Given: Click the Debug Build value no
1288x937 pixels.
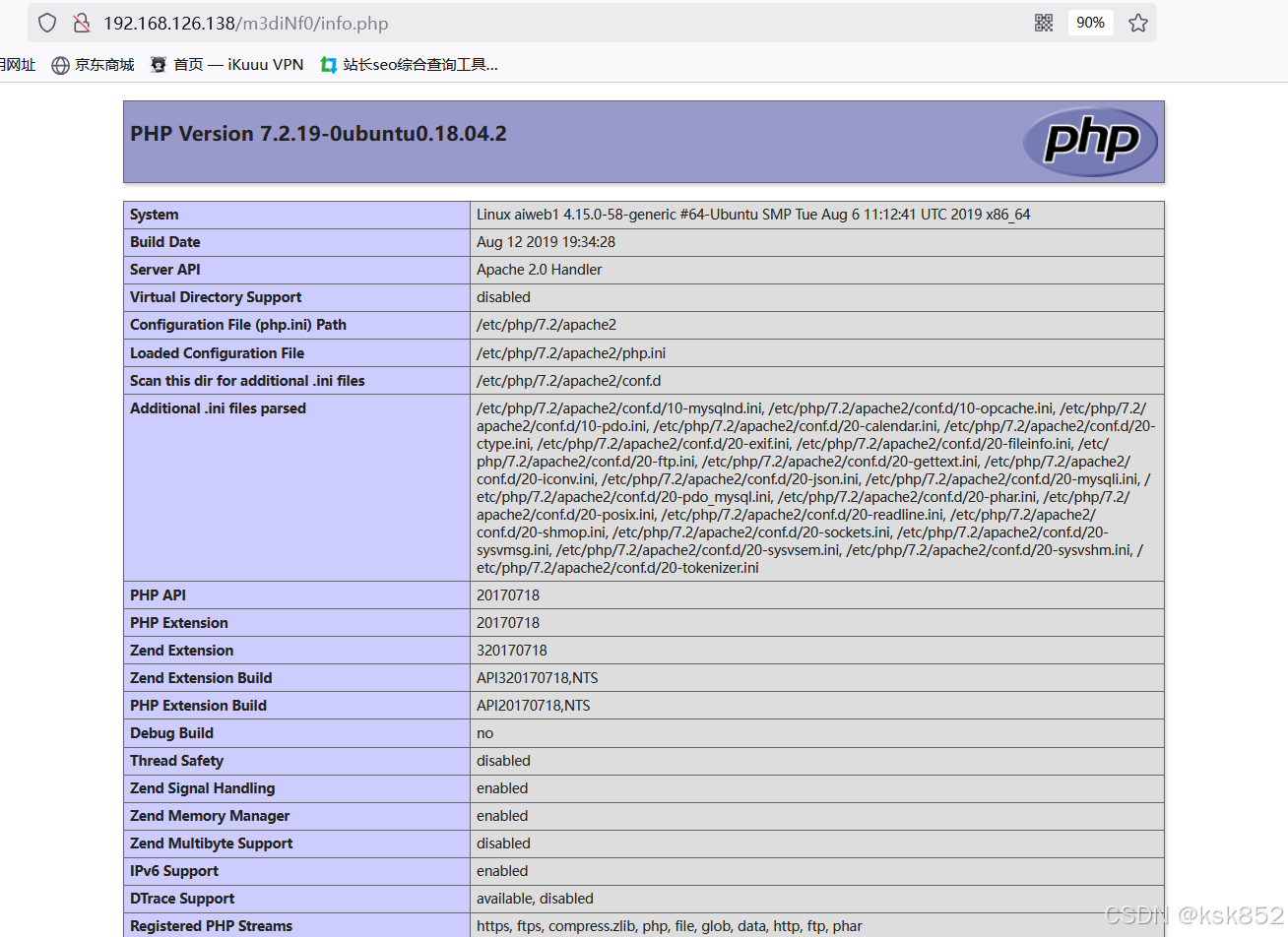Looking at the screenshot, I should click(484, 733).
